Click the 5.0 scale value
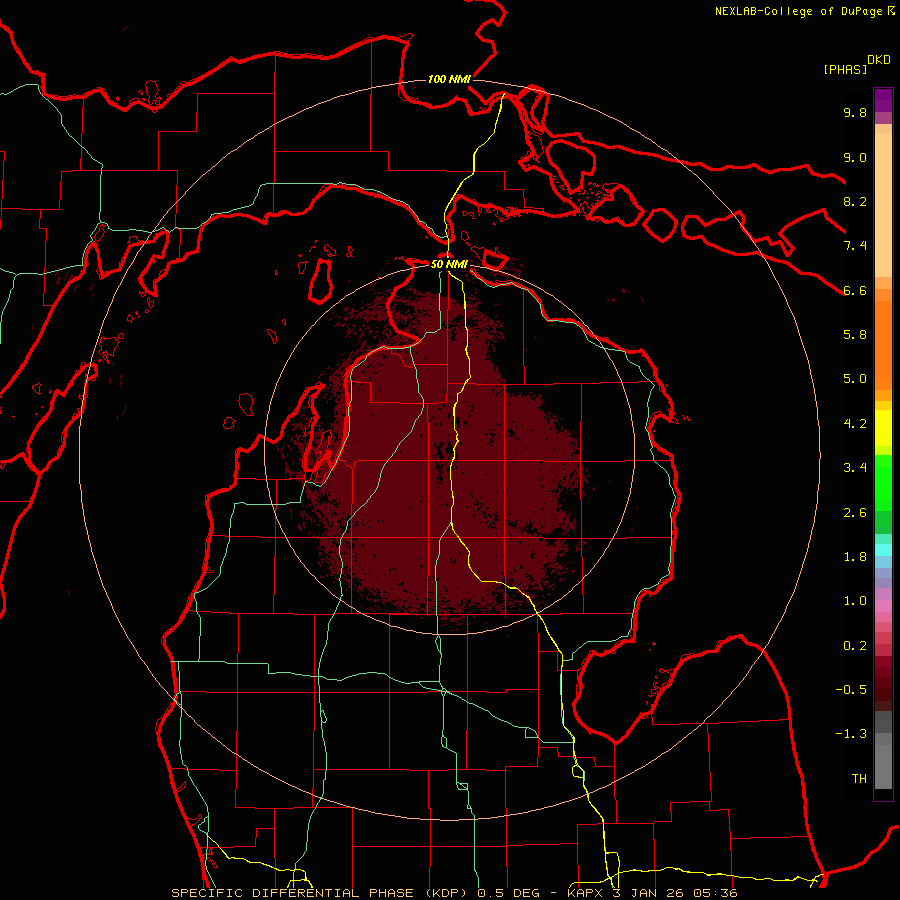Viewport: 900px width, 900px height. click(x=855, y=379)
